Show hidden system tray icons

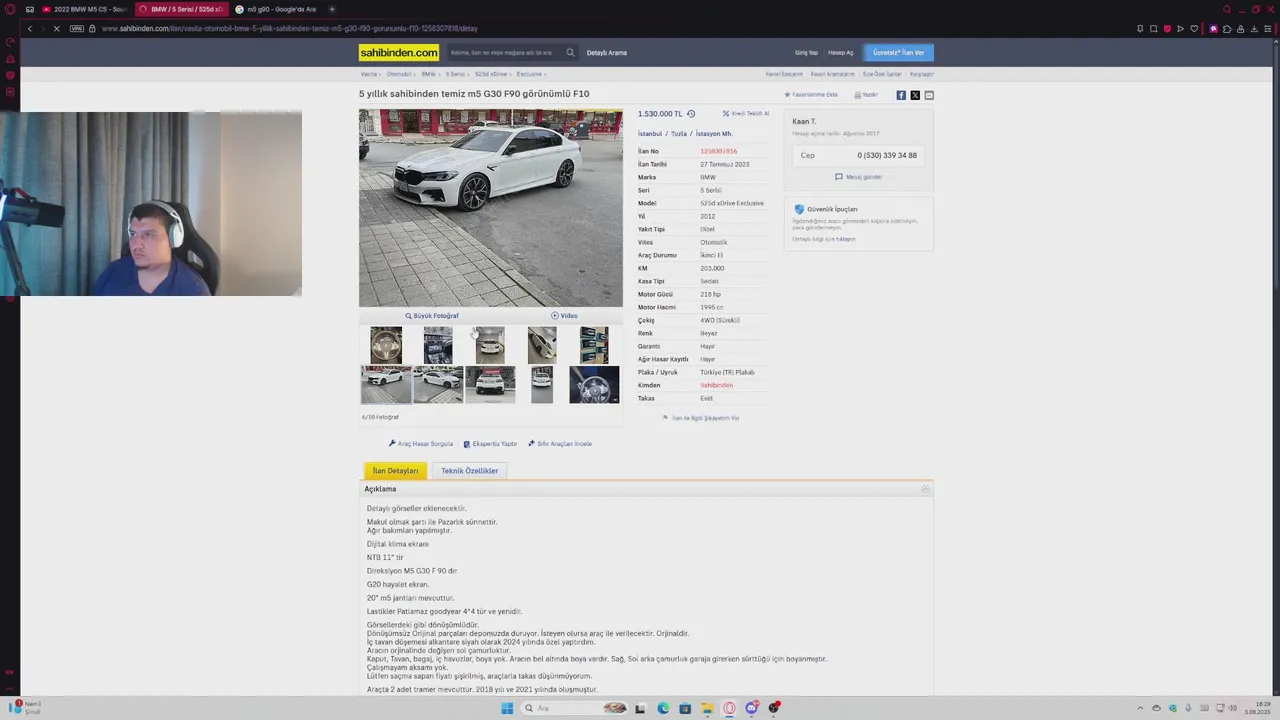pyautogui.click(x=1141, y=708)
